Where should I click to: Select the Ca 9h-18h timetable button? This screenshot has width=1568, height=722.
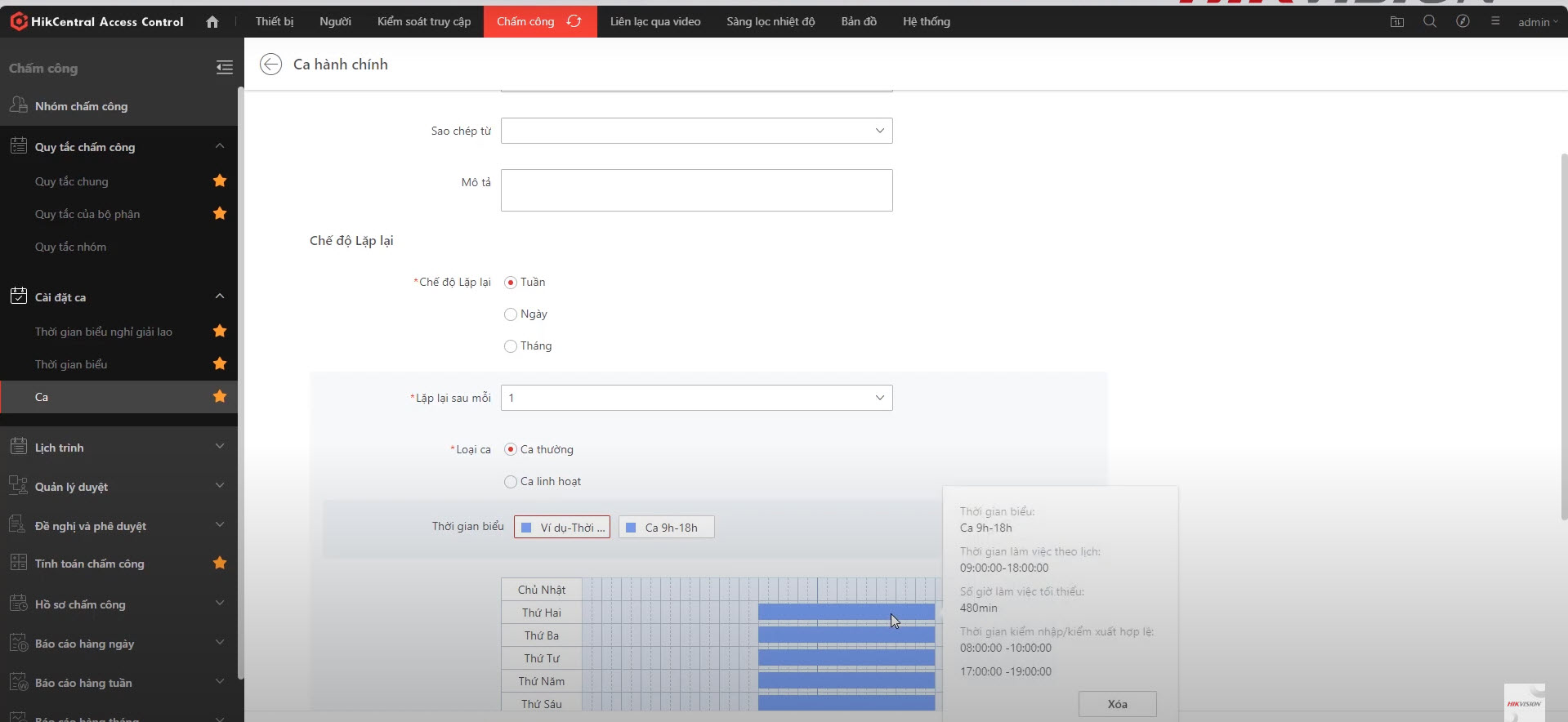tap(666, 528)
